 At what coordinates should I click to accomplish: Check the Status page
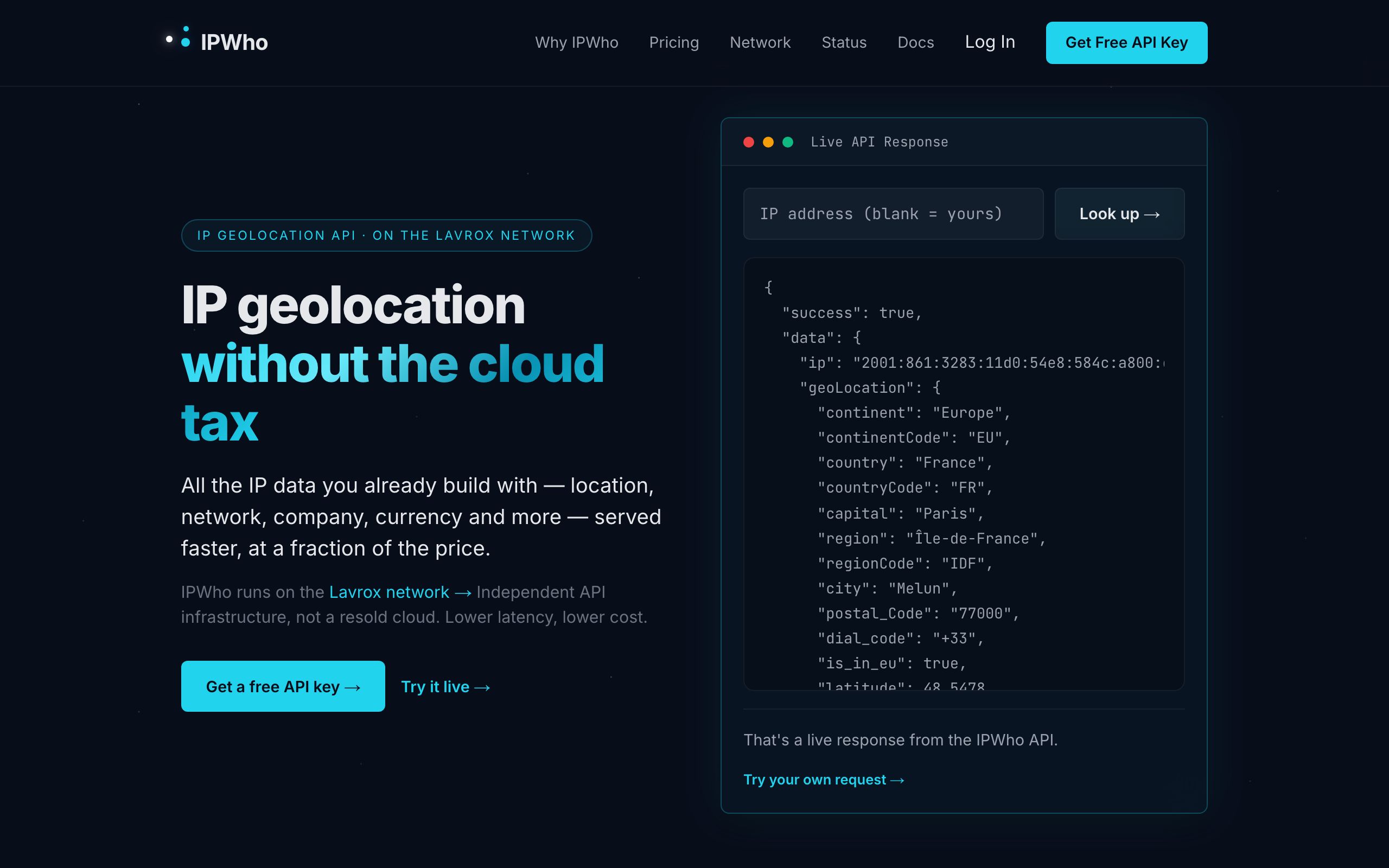(x=844, y=42)
